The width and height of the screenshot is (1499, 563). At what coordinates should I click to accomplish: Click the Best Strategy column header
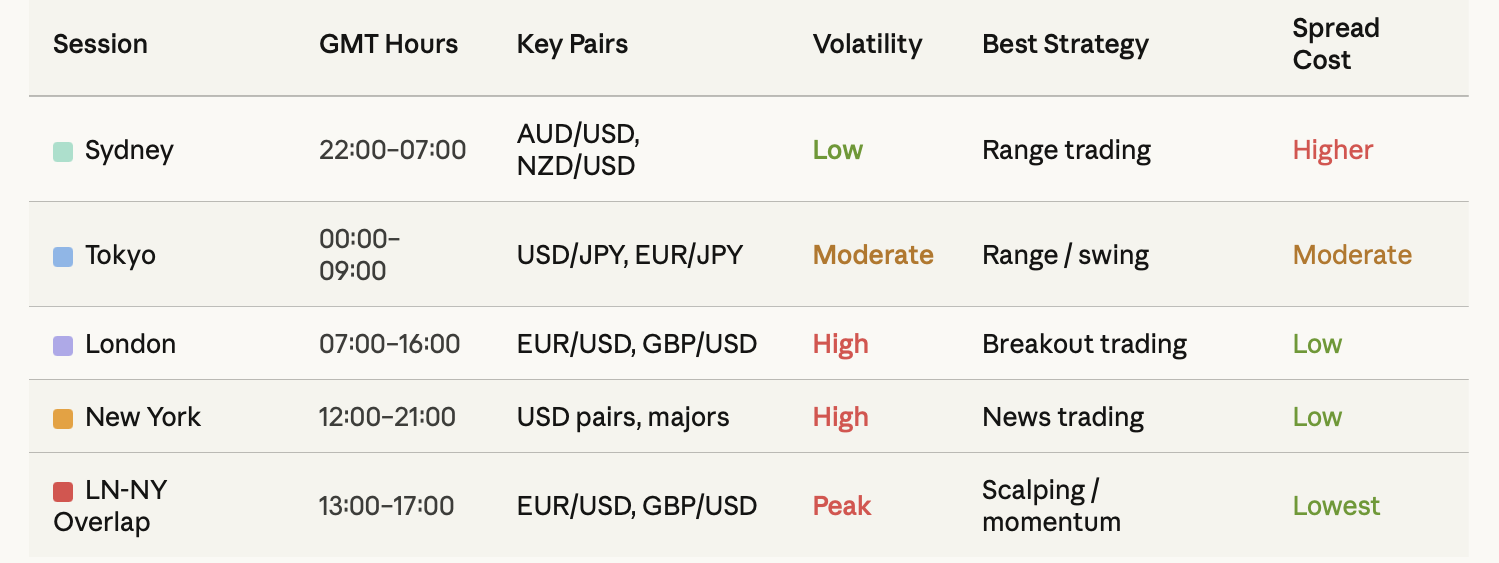(x=1065, y=44)
